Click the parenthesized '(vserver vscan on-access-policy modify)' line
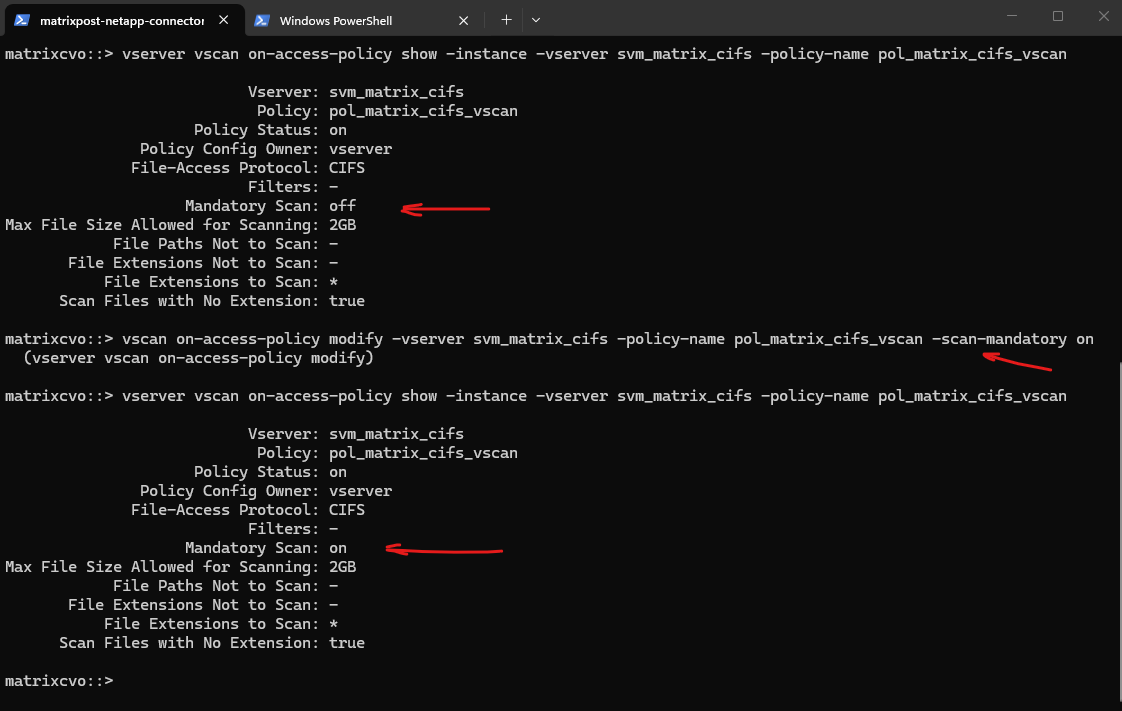This screenshot has height=711, width=1122. point(198,358)
